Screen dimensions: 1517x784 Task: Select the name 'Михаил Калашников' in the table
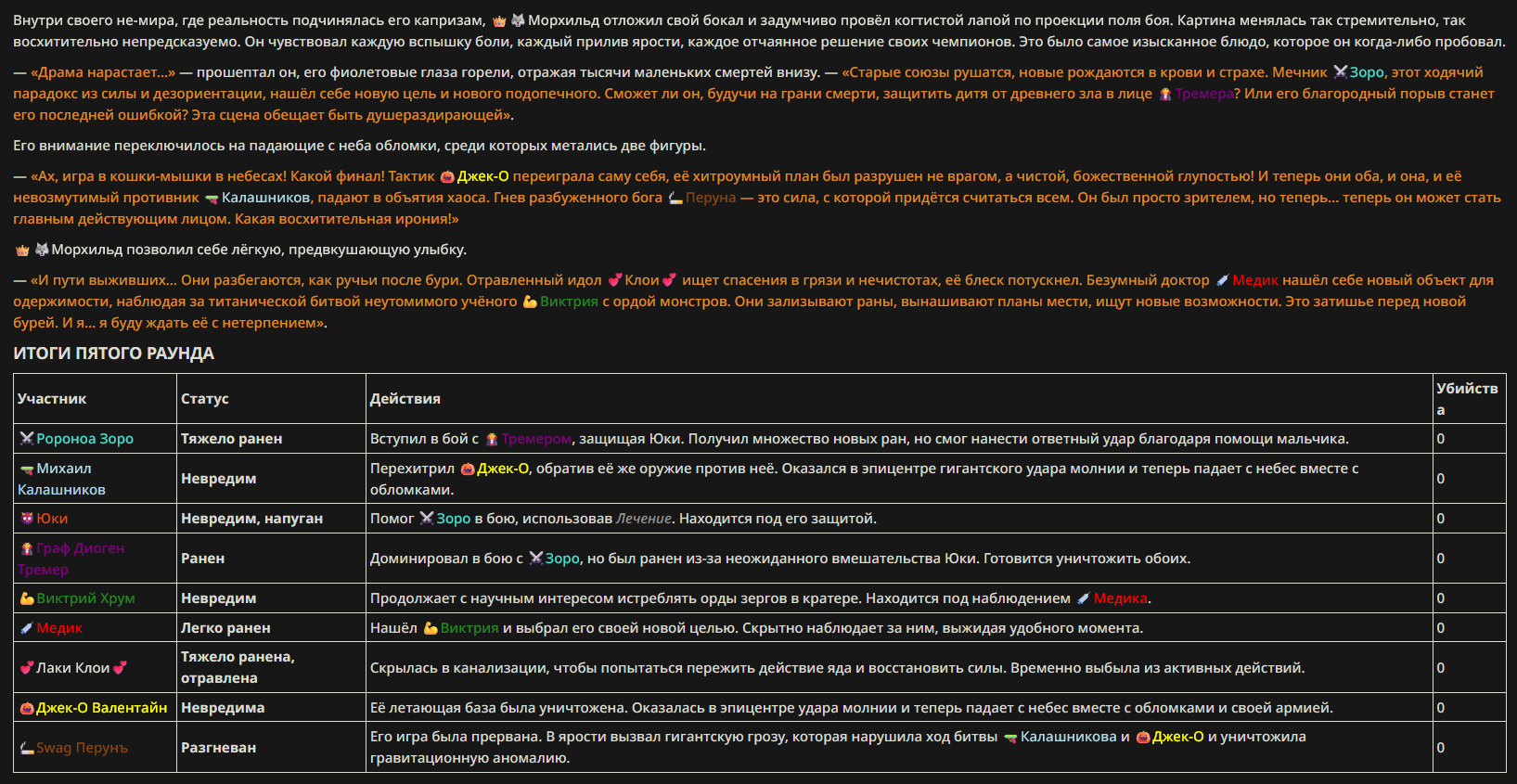[x=61, y=479]
